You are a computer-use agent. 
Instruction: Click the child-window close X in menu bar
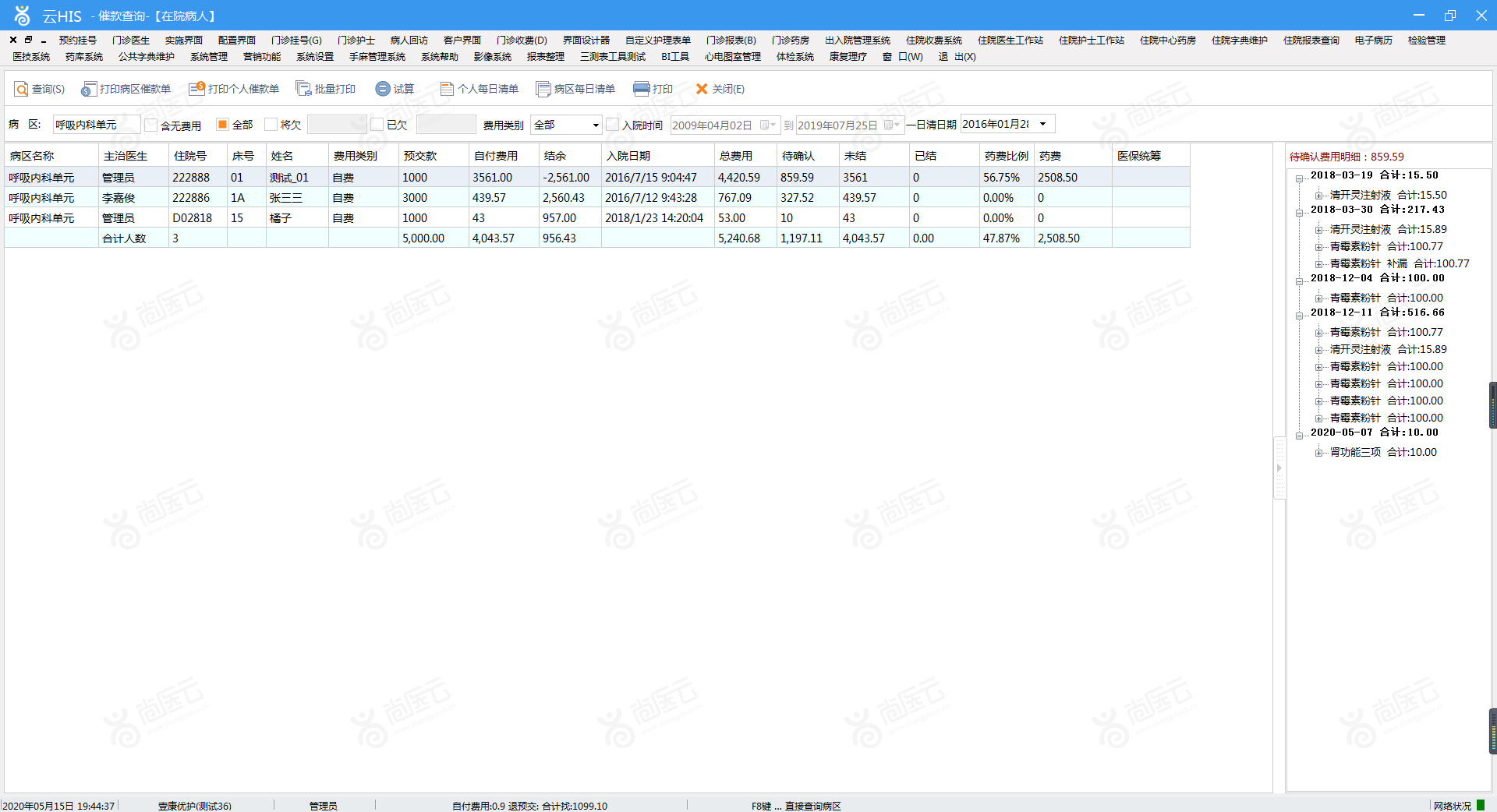pos(13,40)
